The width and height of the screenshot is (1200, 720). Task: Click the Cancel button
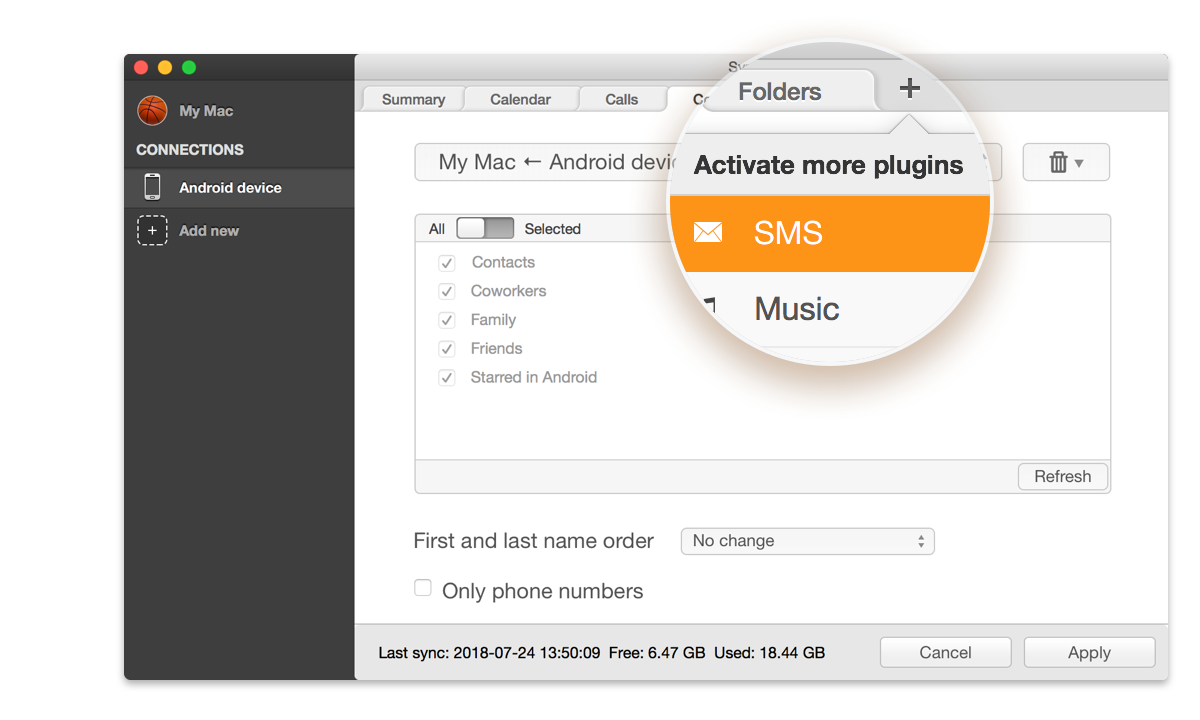945,652
